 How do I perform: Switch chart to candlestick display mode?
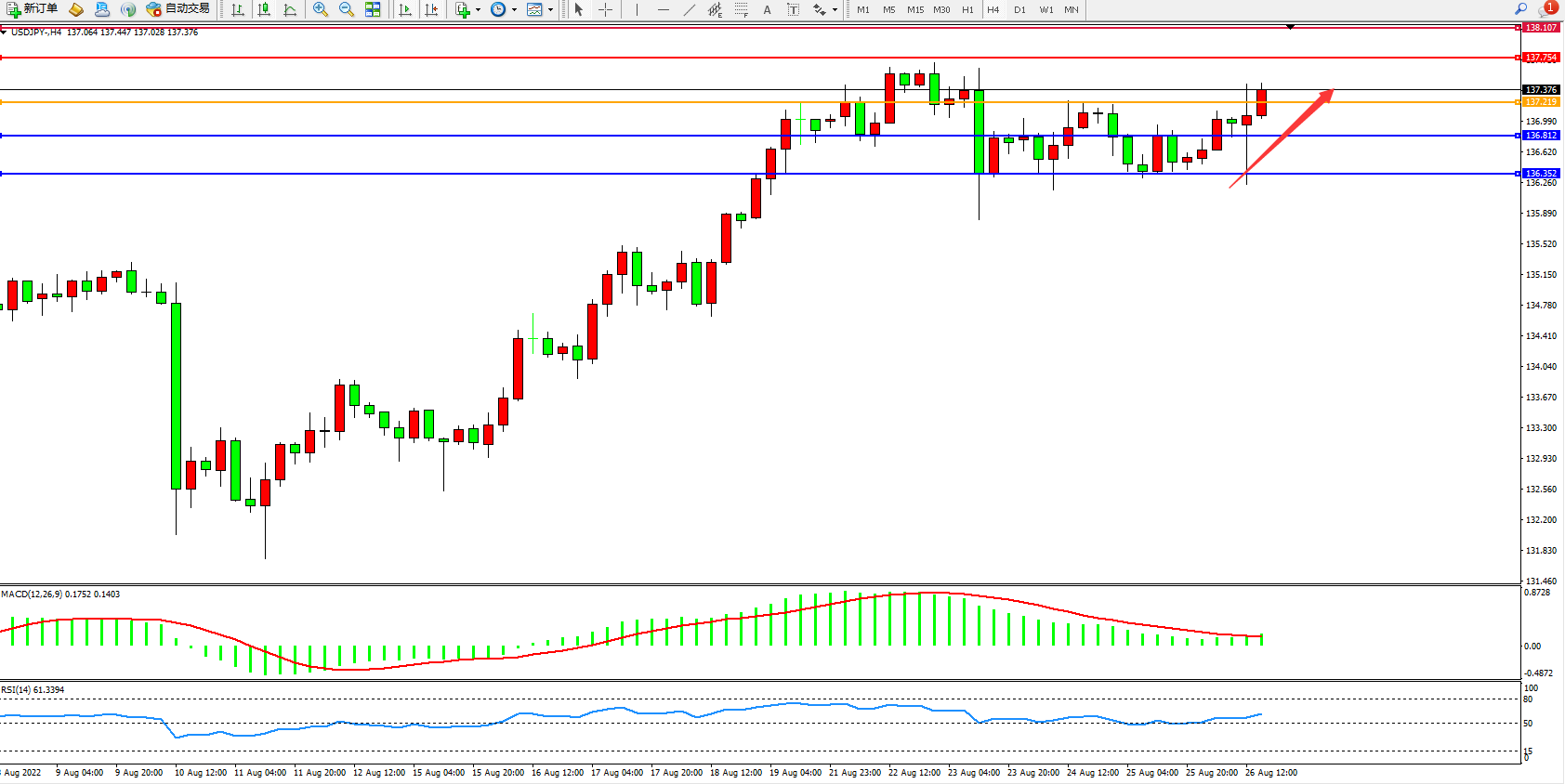point(264,9)
